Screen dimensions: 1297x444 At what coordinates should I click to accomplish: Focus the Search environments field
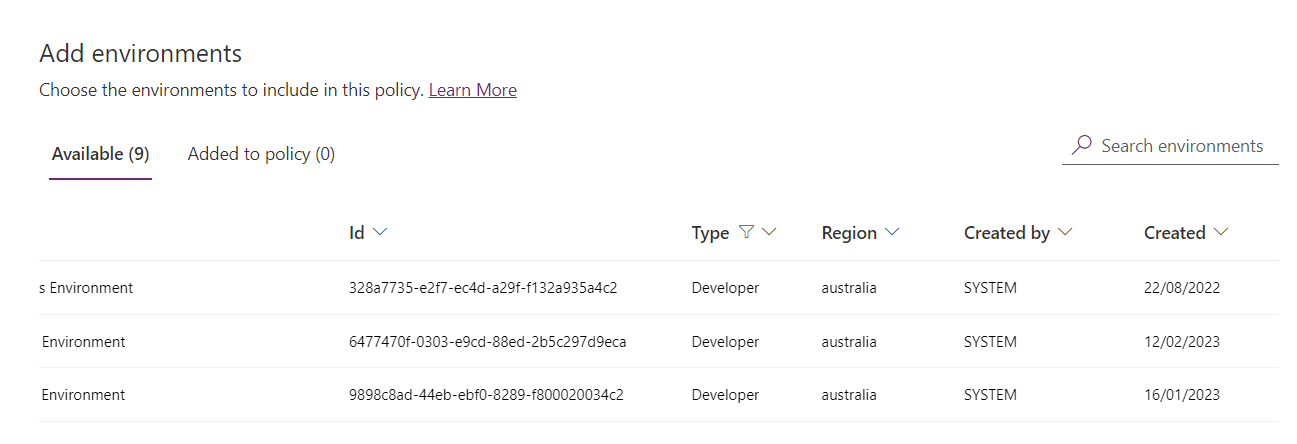[1182, 146]
